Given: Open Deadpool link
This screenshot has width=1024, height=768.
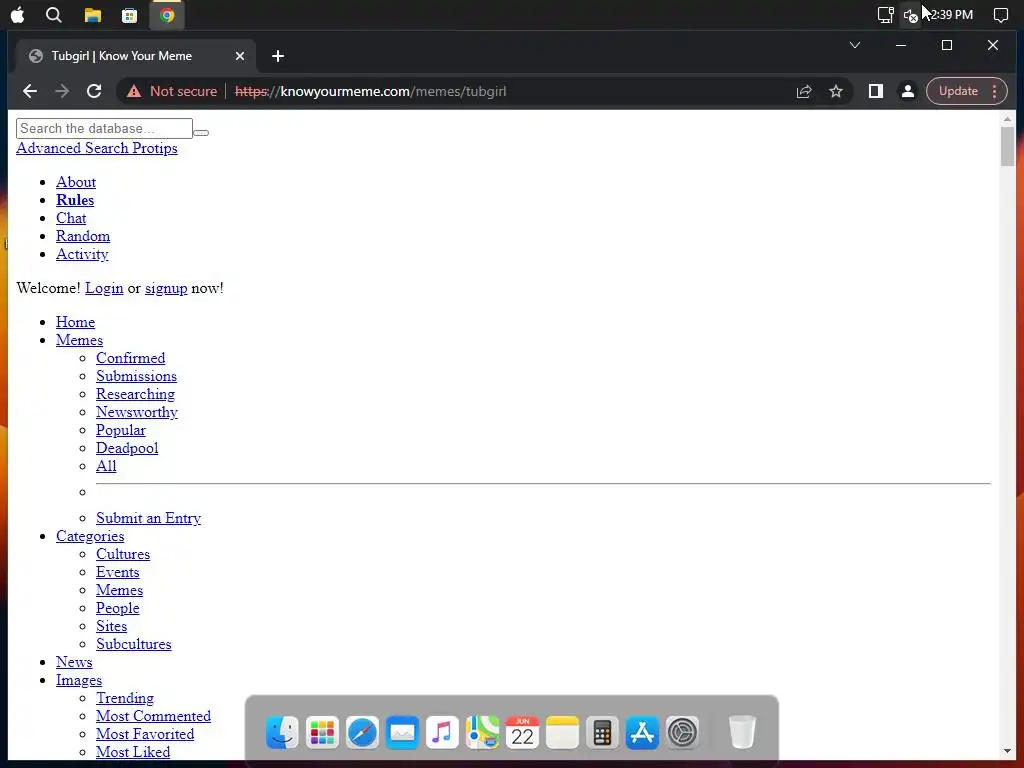Looking at the screenshot, I should 127,448.
